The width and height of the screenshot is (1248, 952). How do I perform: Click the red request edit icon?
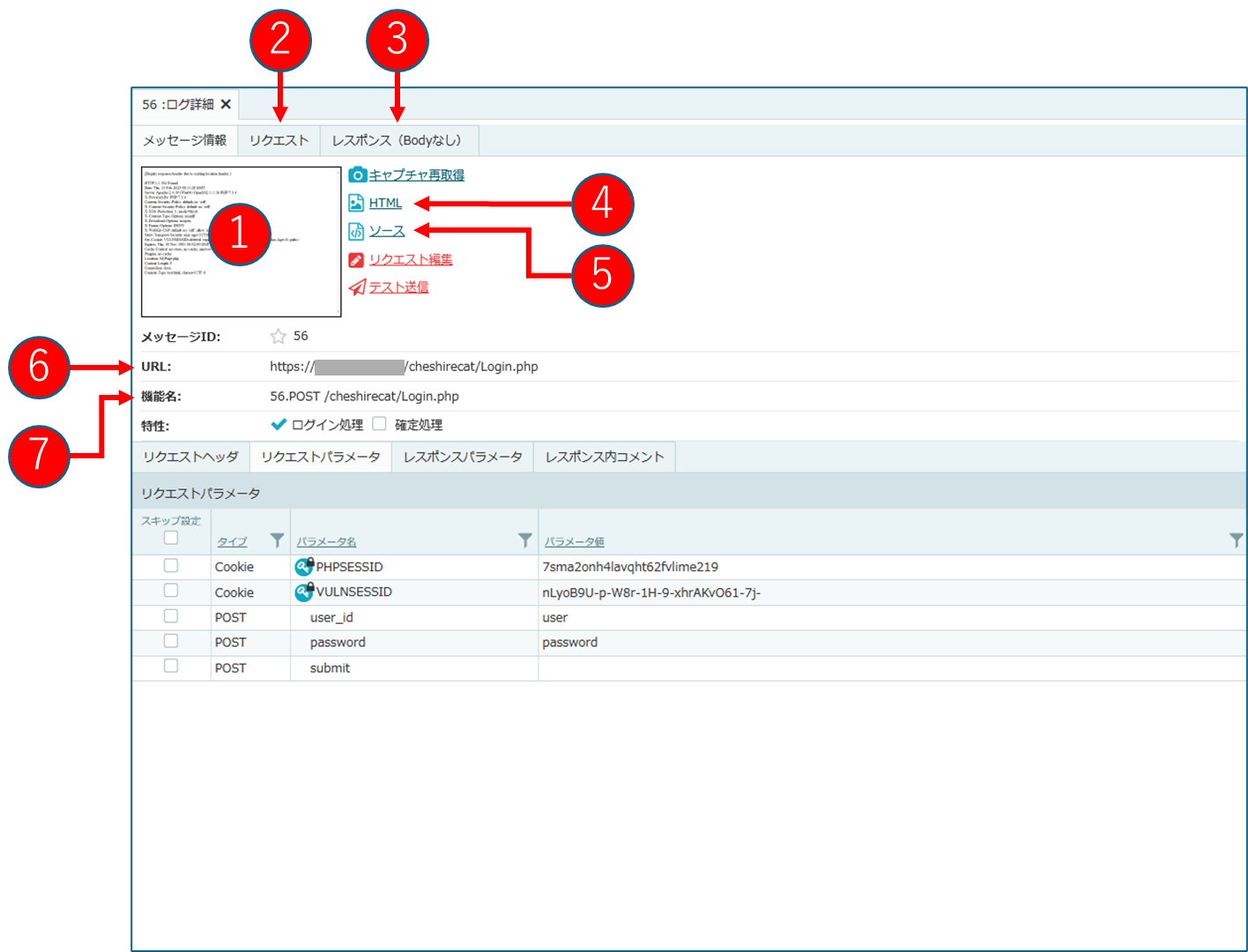[x=356, y=260]
